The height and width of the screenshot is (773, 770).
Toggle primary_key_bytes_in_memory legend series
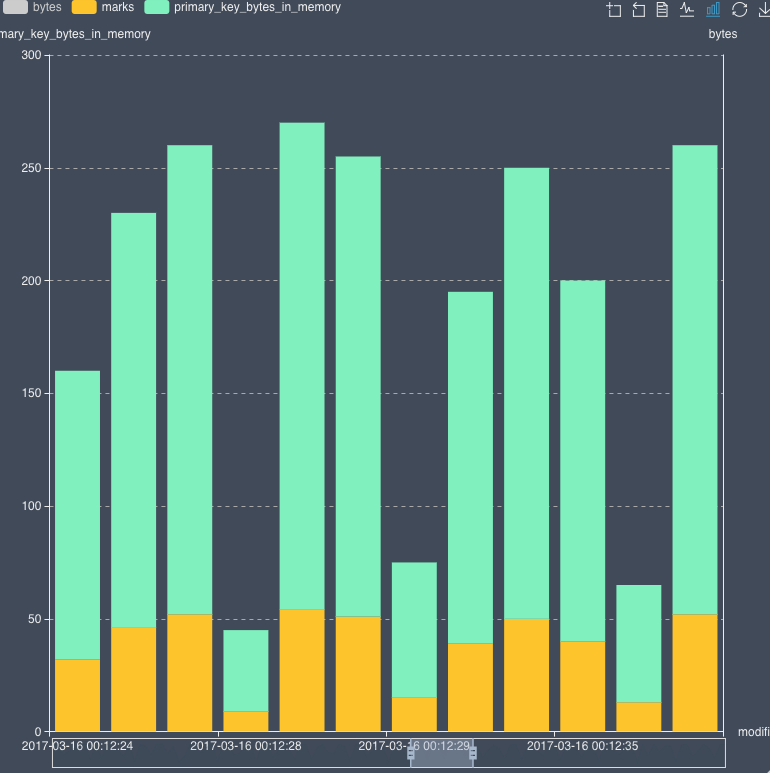(257, 7)
